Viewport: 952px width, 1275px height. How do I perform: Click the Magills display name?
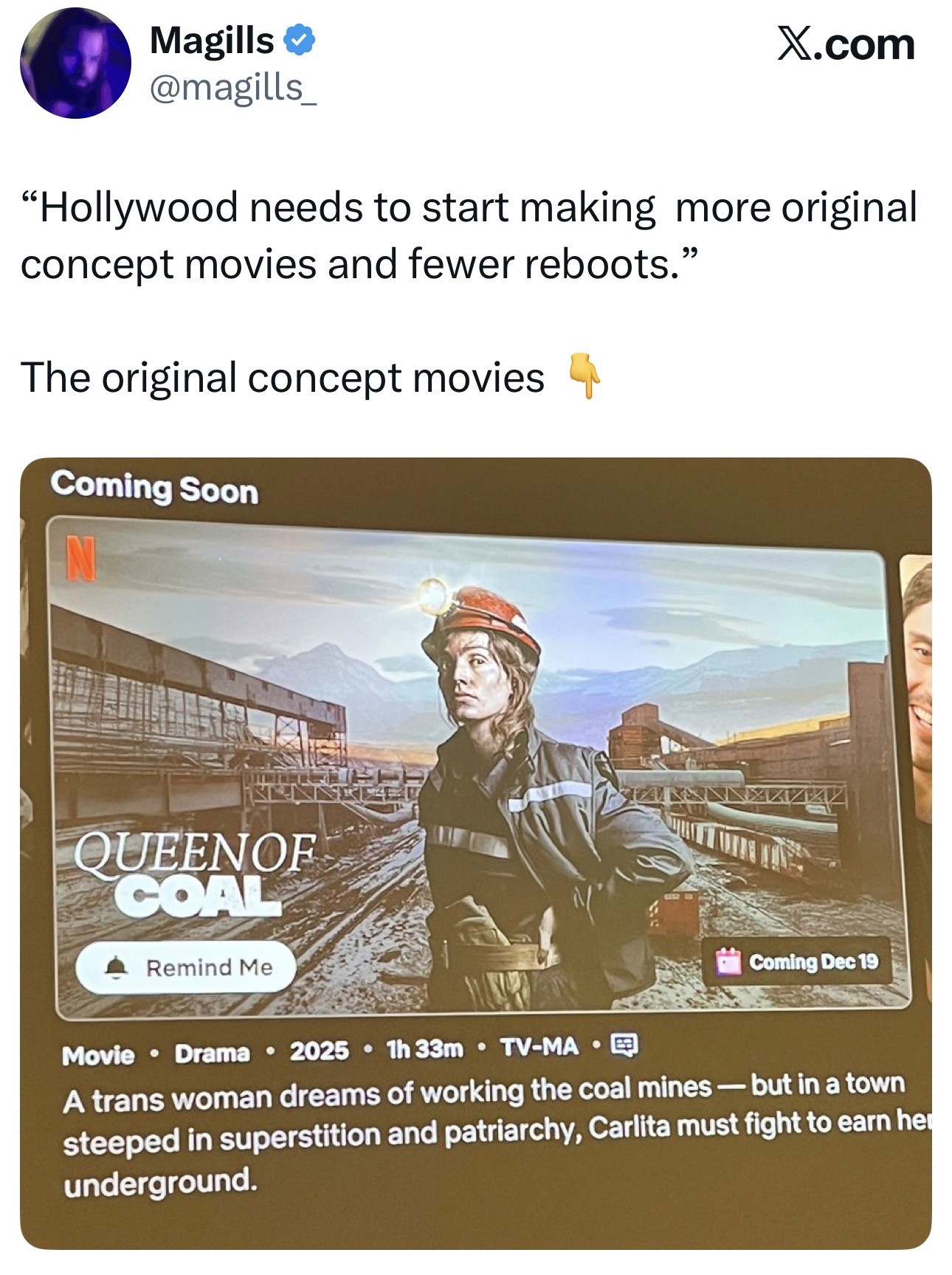(212, 40)
